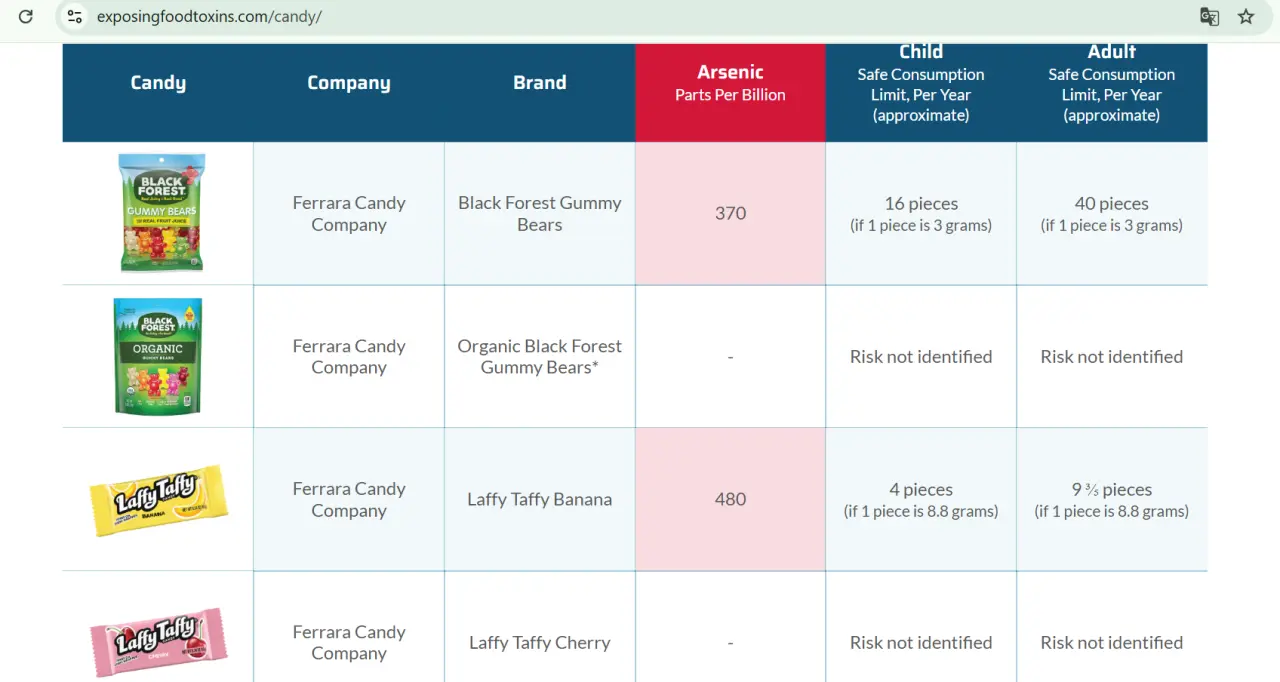Open the Black Forest Gummy Bears product image
Image resolution: width=1280 pixels, height=682 pixels.
point(161,213)
